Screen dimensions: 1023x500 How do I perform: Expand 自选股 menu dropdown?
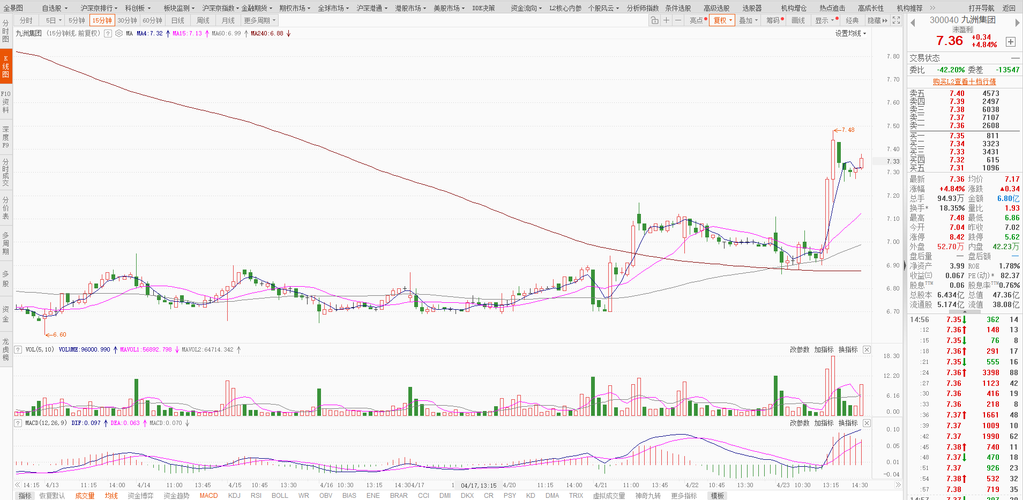click(53, 8)
